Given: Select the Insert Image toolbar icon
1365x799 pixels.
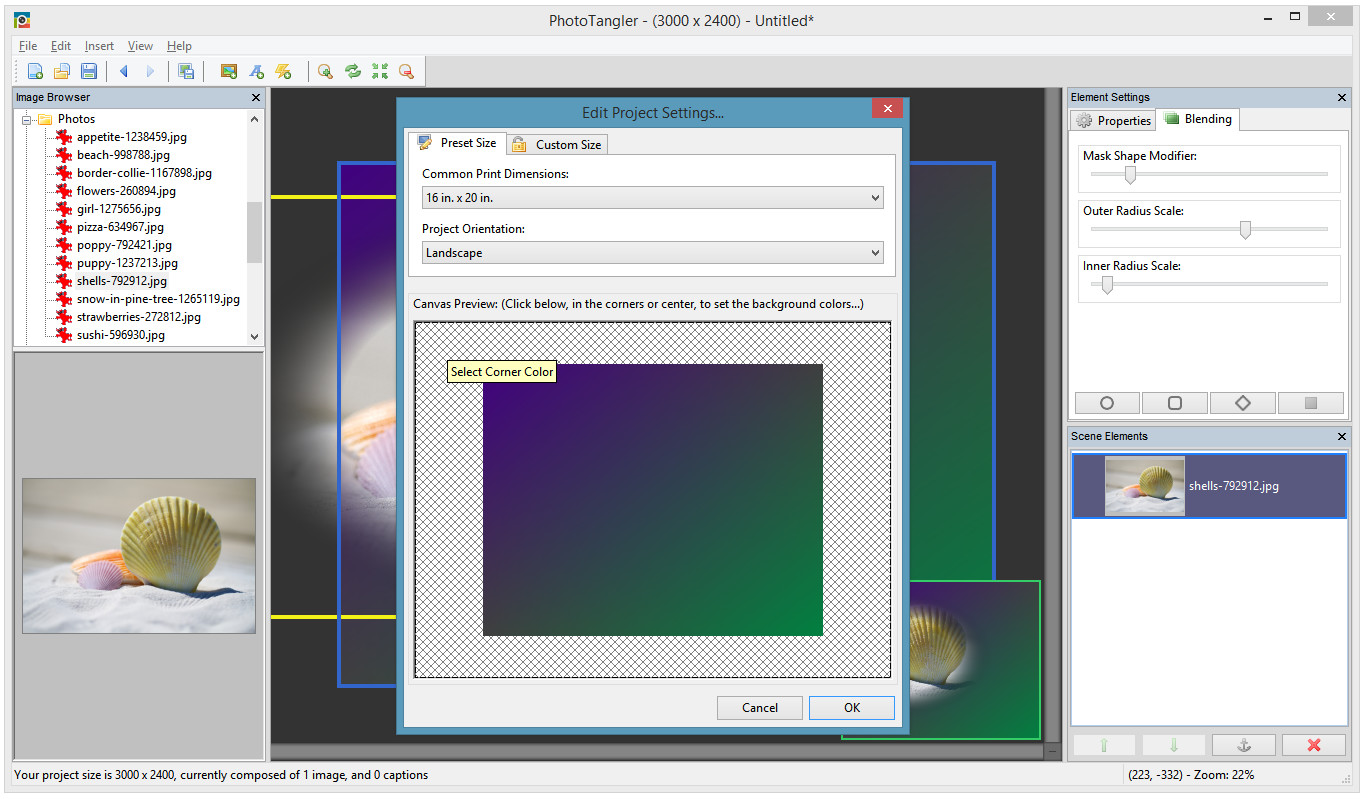Looking at the screenshot, I should [228, 71].
